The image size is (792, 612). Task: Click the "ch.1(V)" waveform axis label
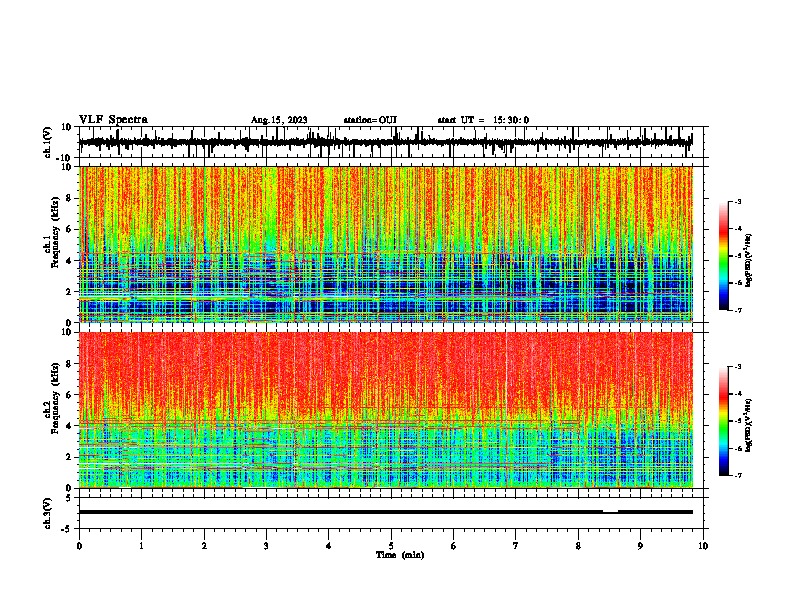(x=48, y=142)
